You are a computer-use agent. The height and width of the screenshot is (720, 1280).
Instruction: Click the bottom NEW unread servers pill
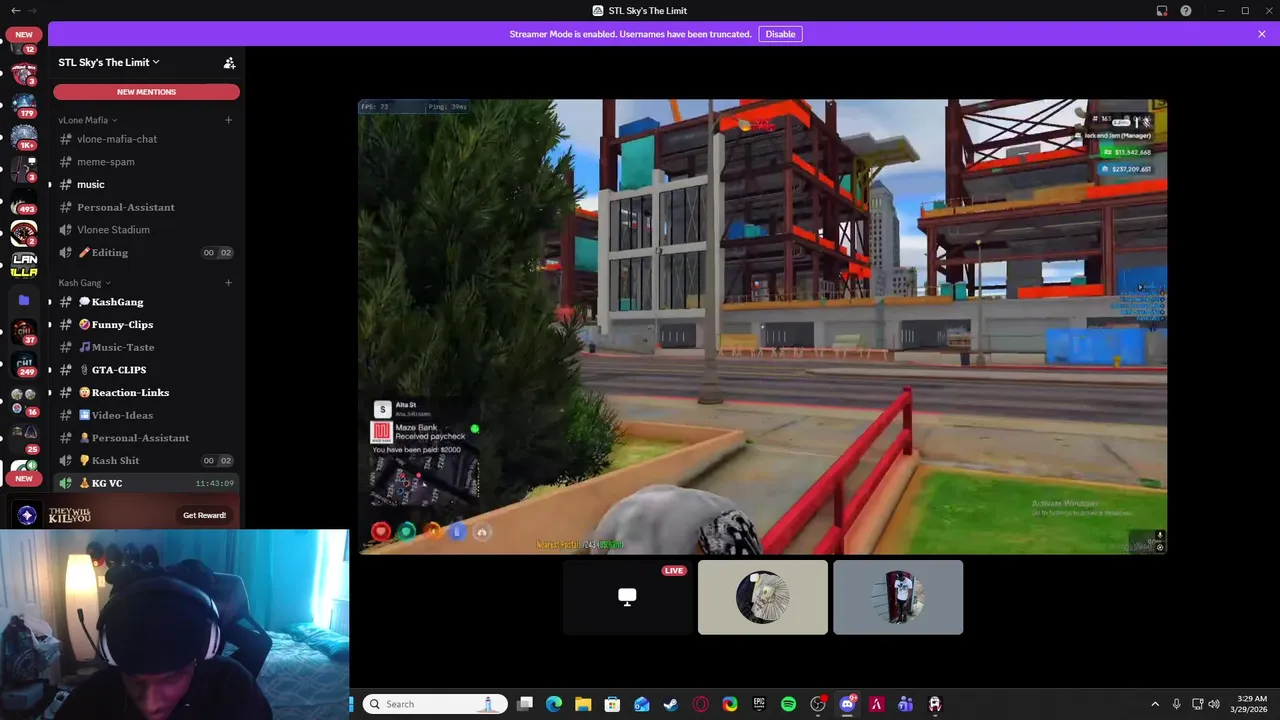pos(24,479)
